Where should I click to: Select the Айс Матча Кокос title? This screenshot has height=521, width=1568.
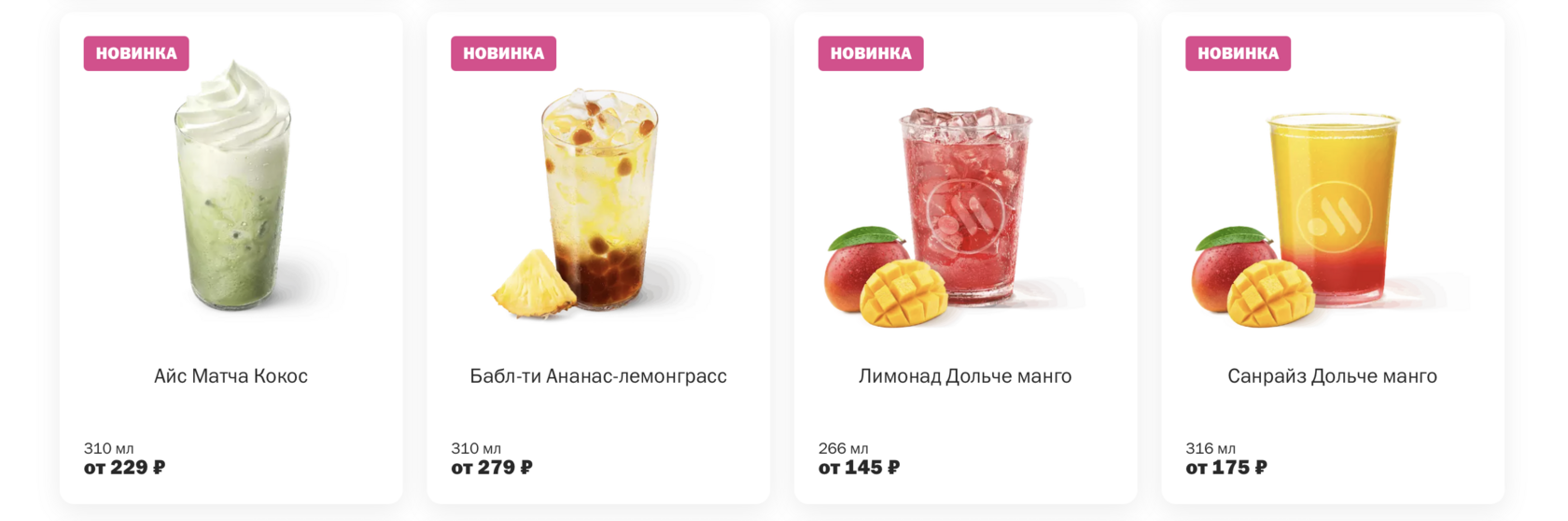pos(231,376)
